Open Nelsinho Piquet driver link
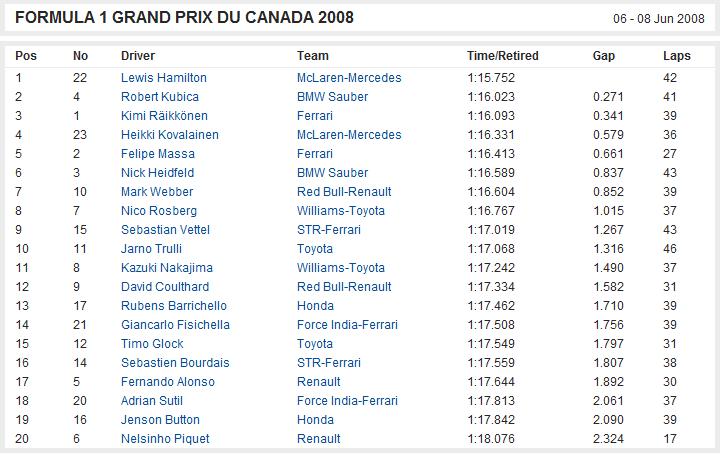 point(165,439)
